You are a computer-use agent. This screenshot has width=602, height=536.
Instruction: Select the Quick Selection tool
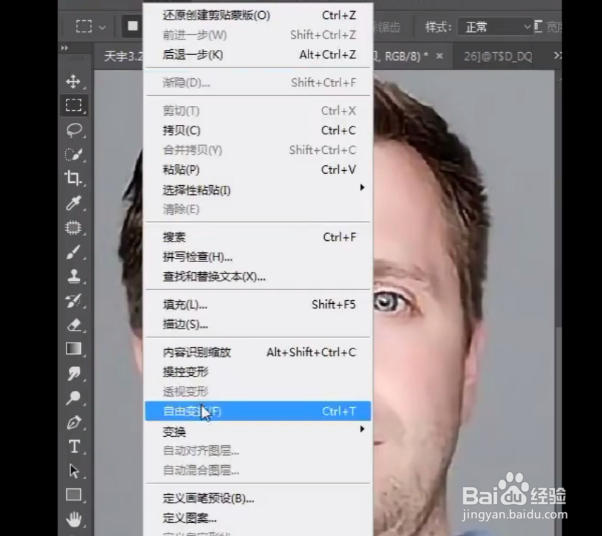click(x=73, y=154)
